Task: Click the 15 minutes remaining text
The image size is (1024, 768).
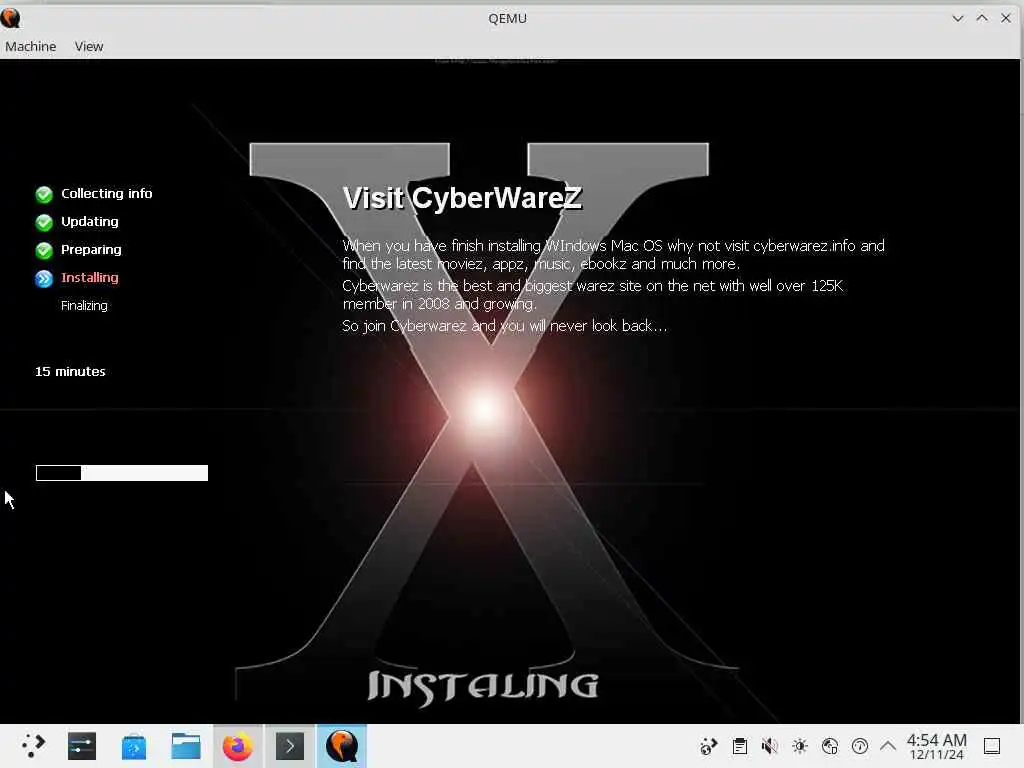Action: click(70, 372)
